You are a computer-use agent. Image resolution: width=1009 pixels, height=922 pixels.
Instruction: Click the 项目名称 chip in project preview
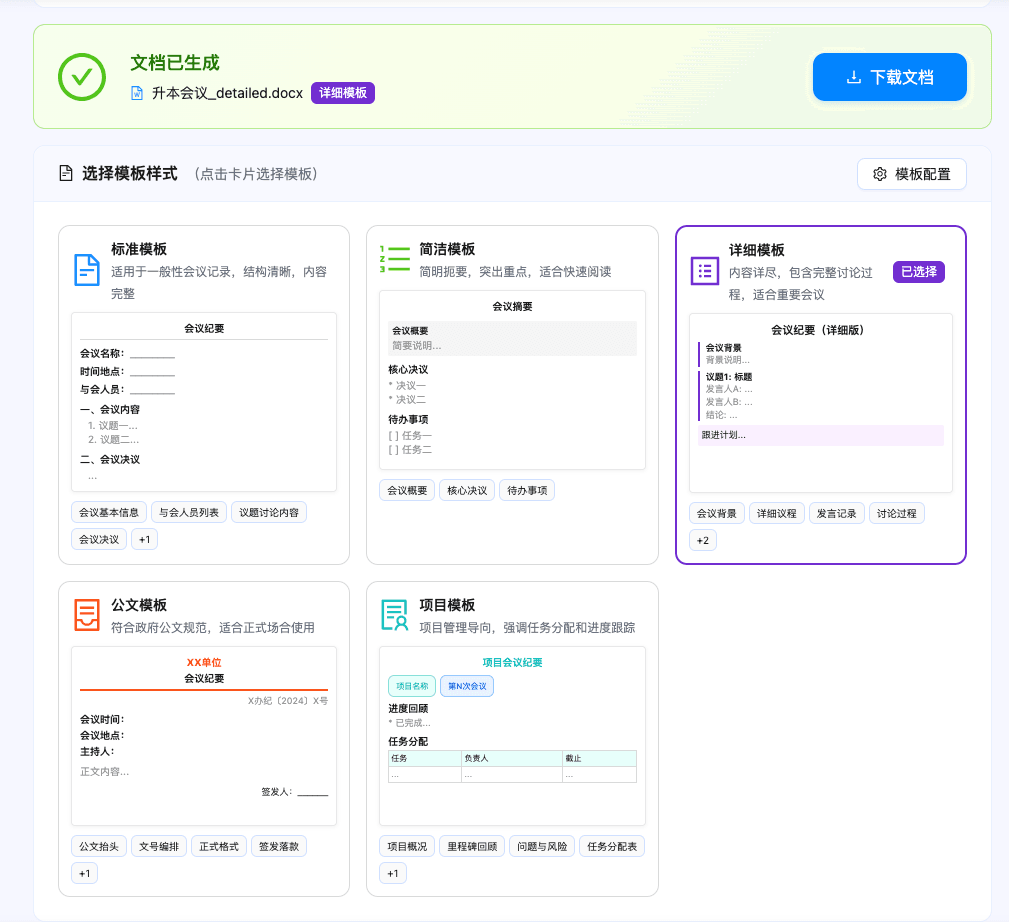(412, 686)
